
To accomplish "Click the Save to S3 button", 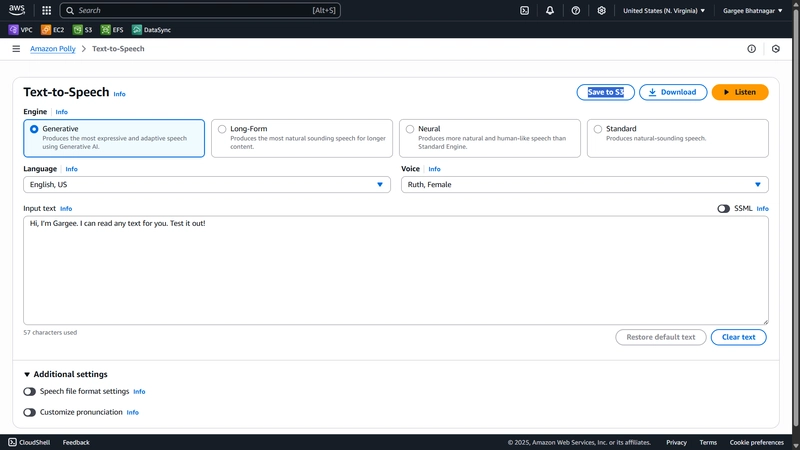I will pyautogui.click(x=606, y=92).
